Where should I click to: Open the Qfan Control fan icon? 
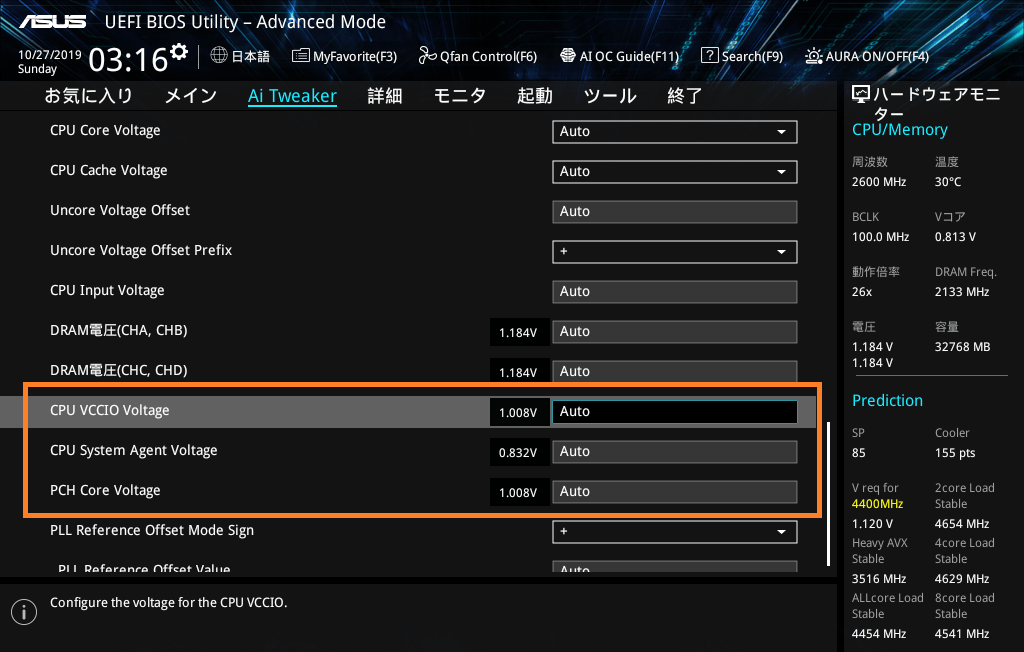(x=427, y=56)
